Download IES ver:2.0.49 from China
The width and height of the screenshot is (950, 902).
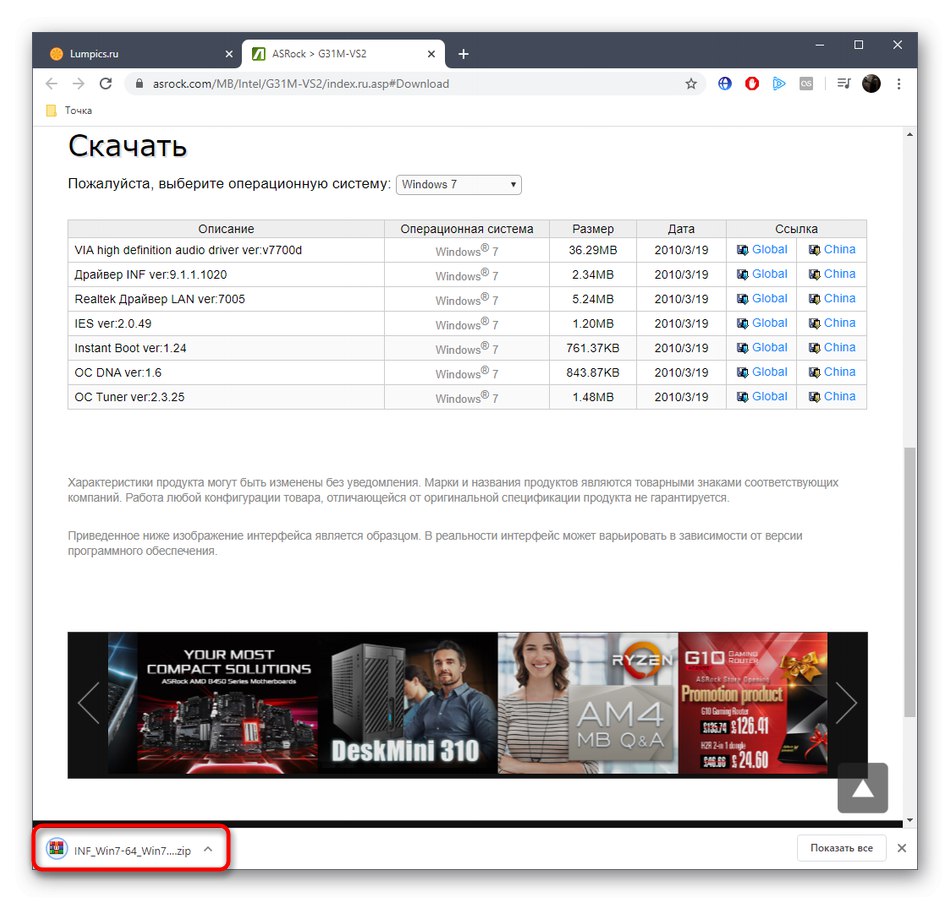point(839,323)
